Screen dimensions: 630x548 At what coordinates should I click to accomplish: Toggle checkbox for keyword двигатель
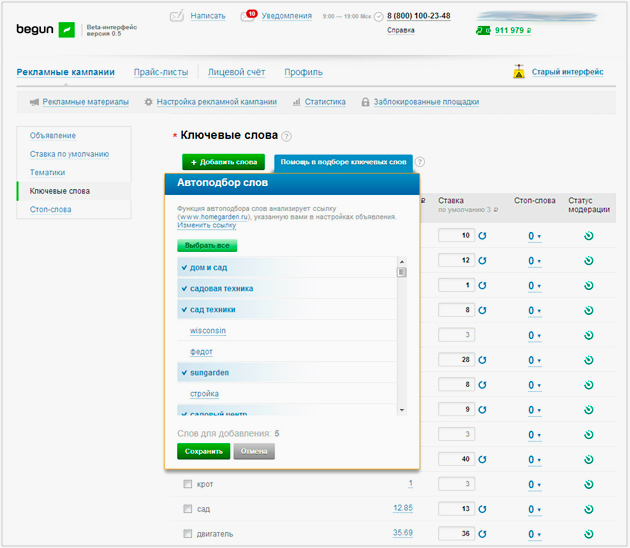click(x=187, y=533)
